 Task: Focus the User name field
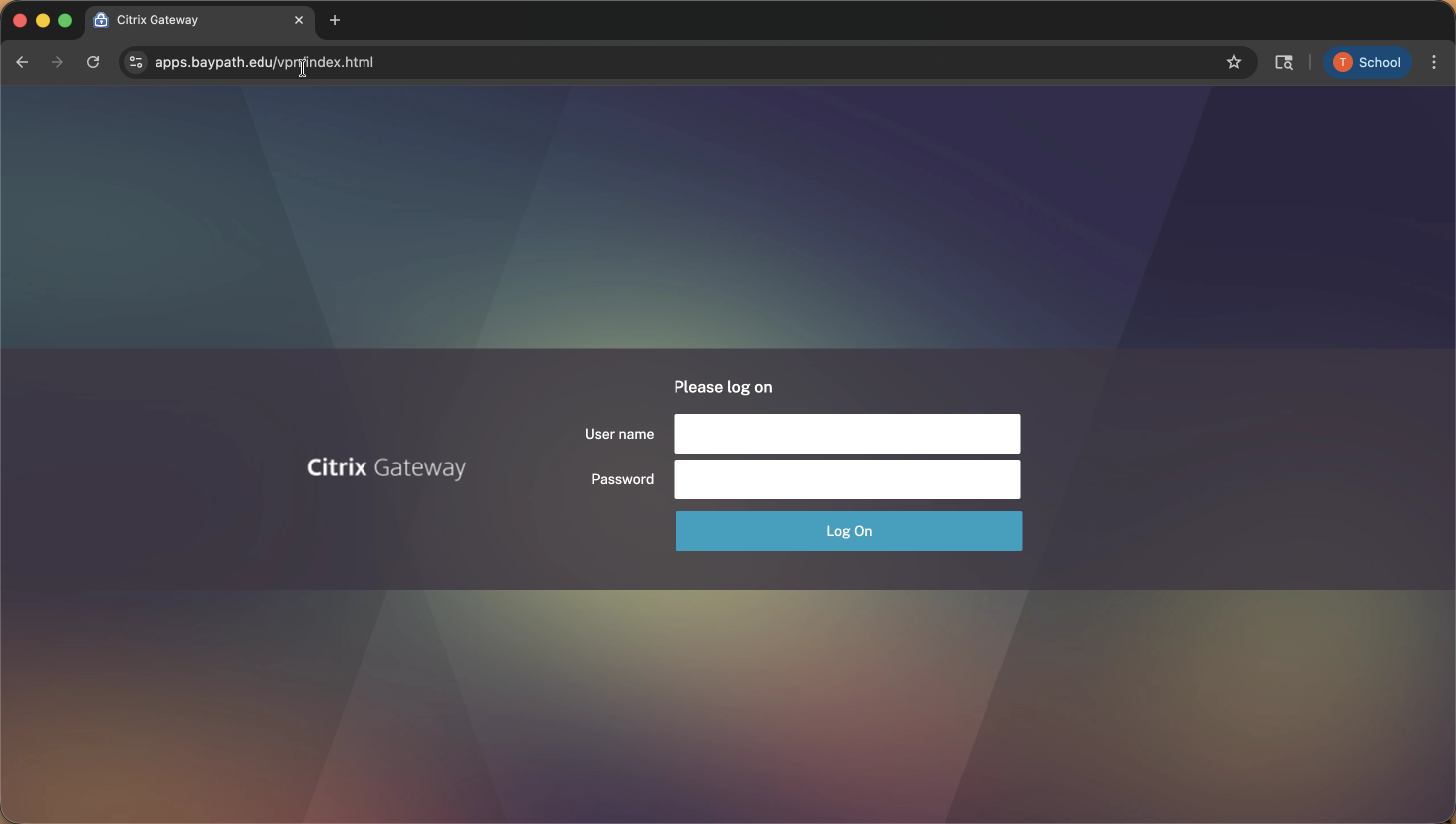pos(847,434)
